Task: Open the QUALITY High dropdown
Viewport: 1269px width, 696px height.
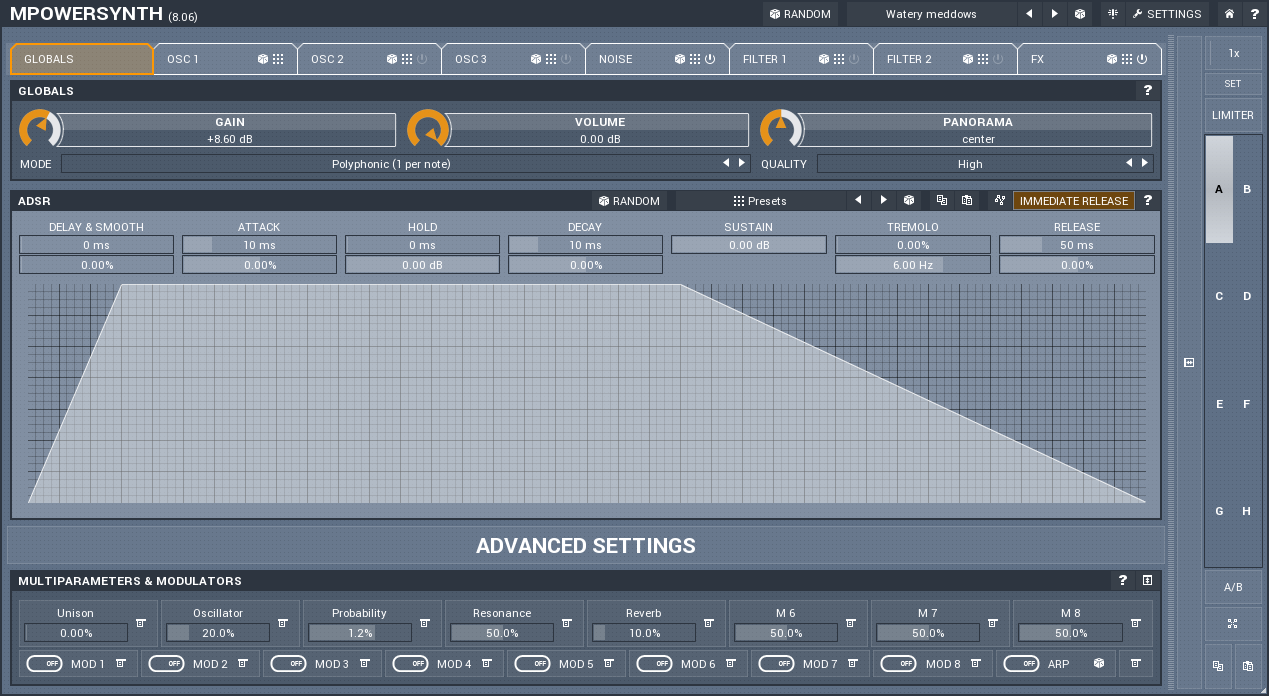Action: [970, 163]
